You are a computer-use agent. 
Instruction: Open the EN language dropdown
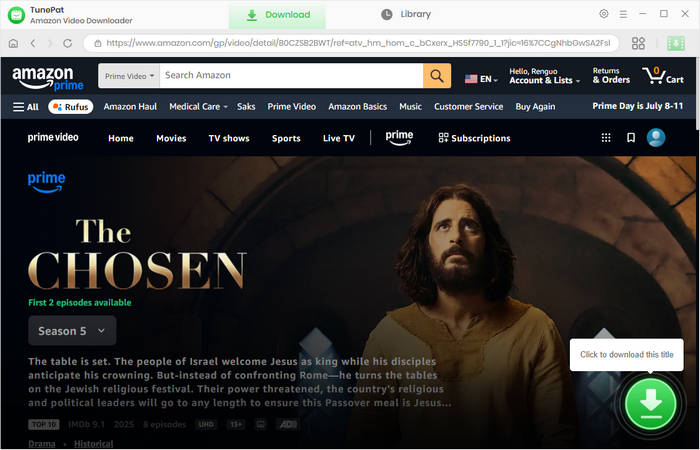[481, 79]
